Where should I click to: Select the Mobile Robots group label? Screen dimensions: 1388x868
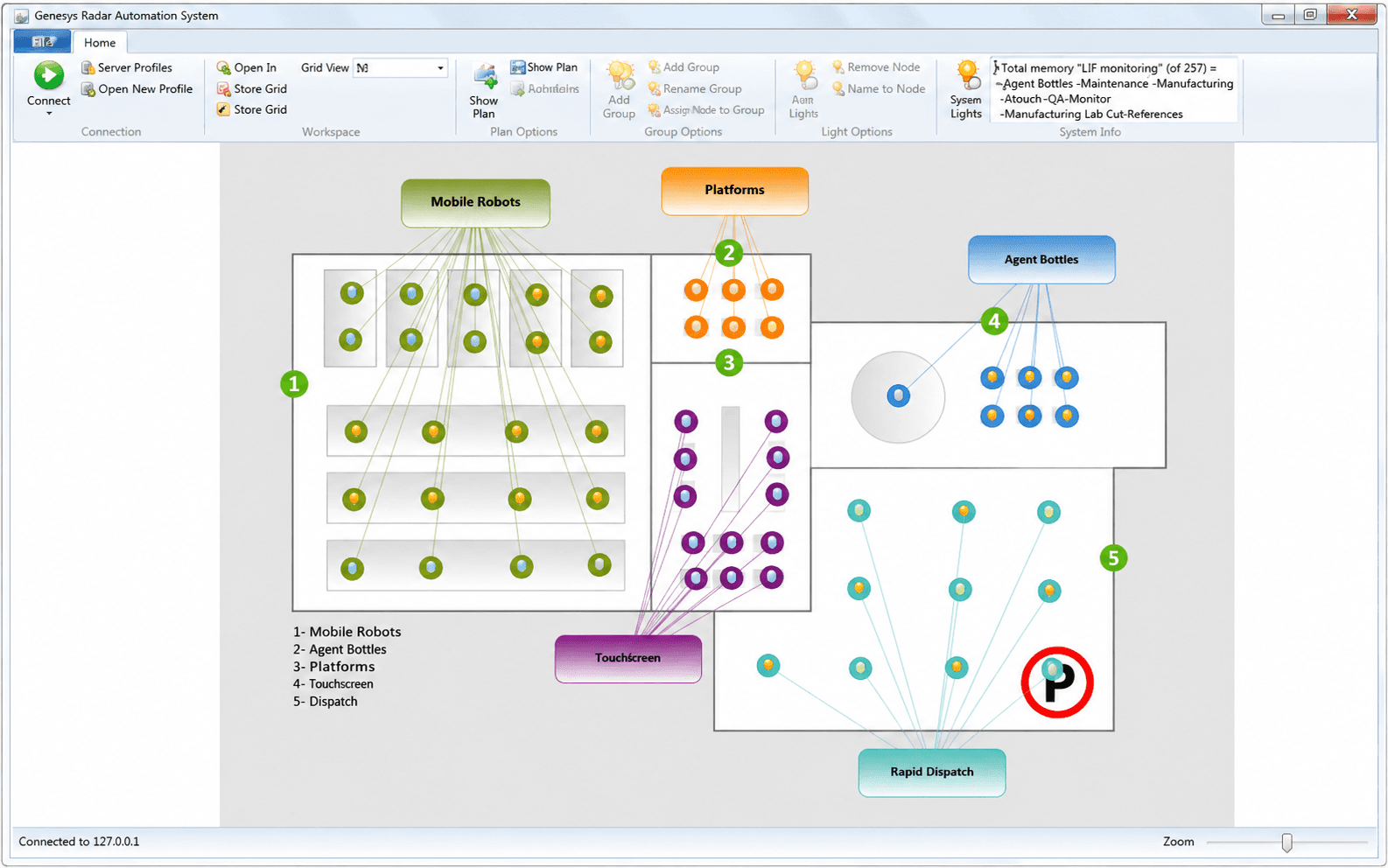475,202
